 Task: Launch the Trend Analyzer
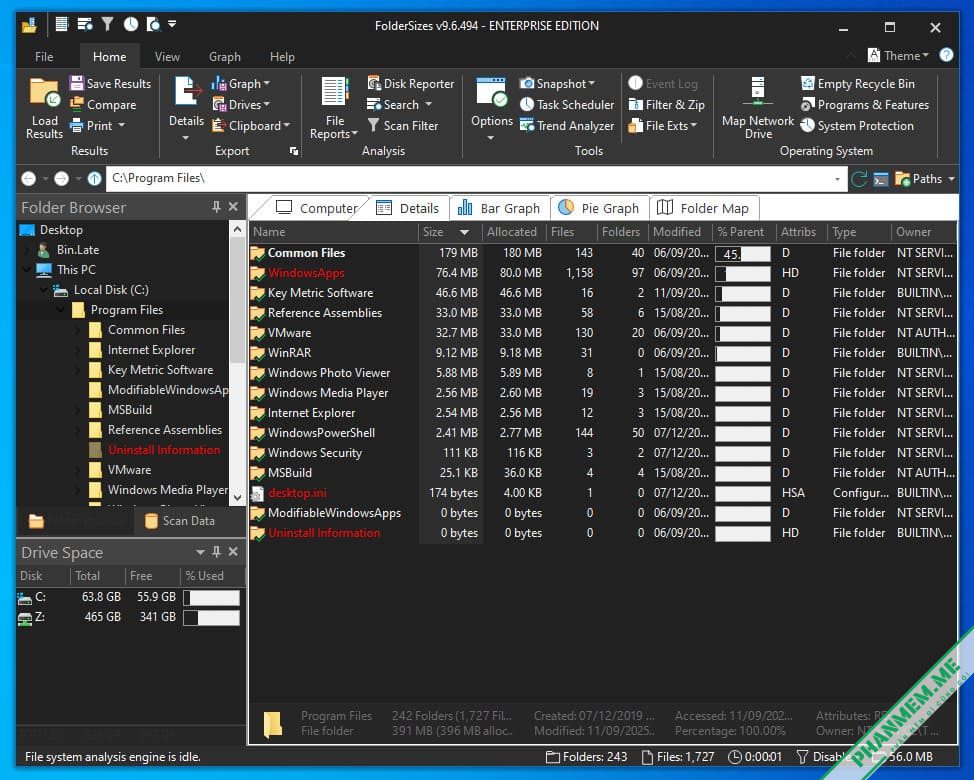point(567,125)
